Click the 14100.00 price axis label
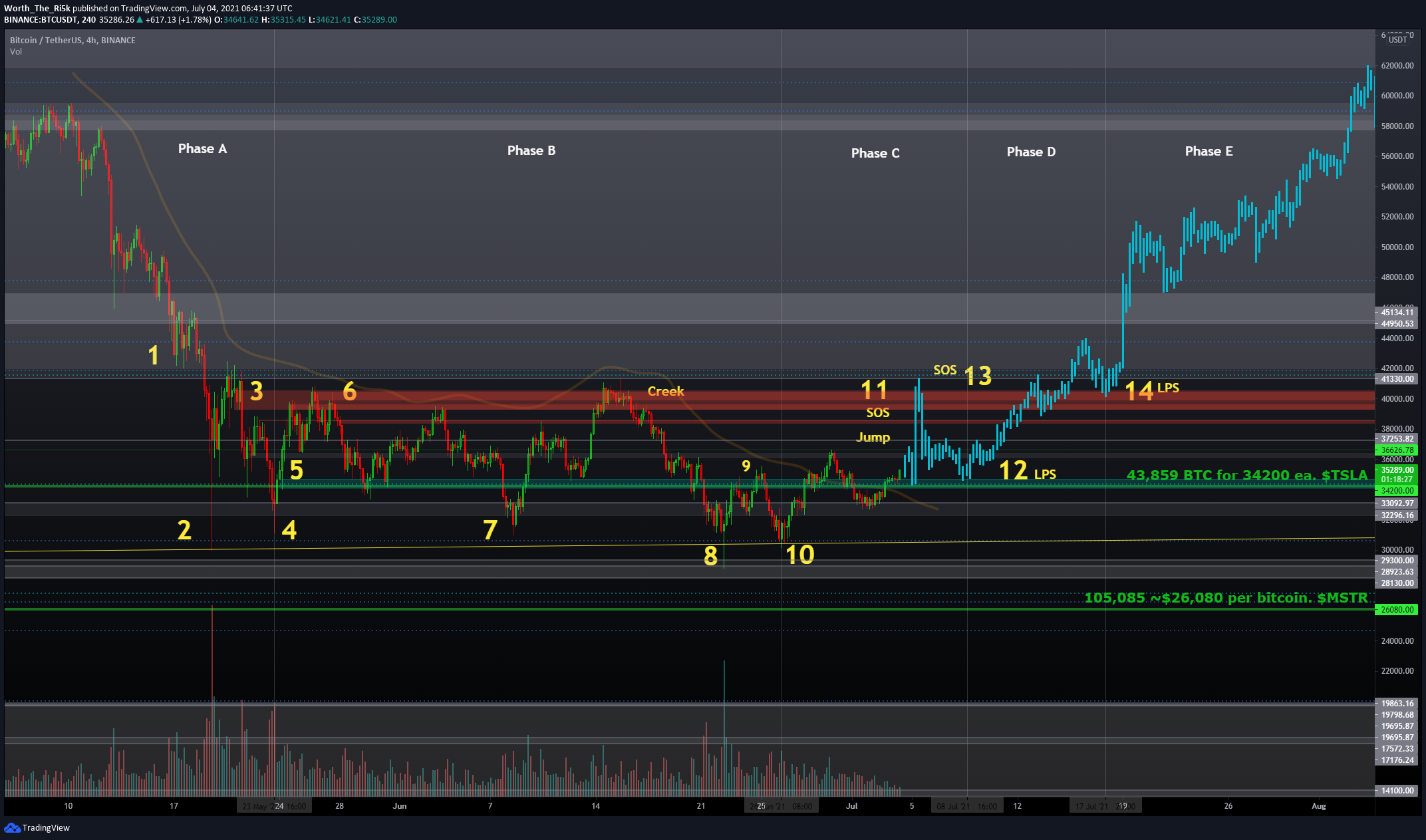This screenshot has width=1426, height=840. coord(1396,790)
